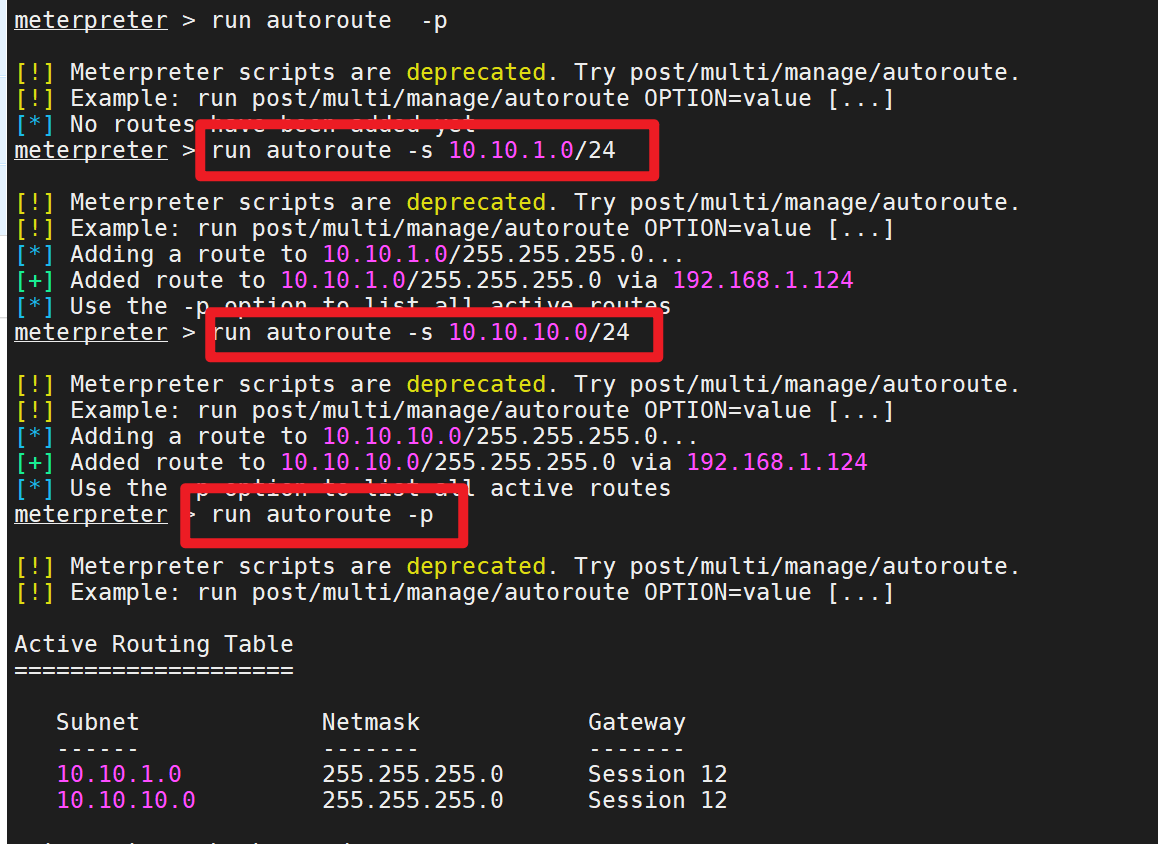Click netmask '255.255.255.0' in the 10.10.1.0 row
The width and height of the screenshot is (1158, 844).
point(413,775)
